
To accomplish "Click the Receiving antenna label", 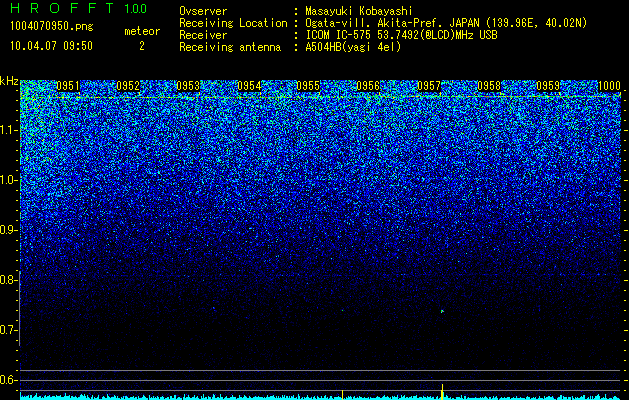I will pos(230,47).
